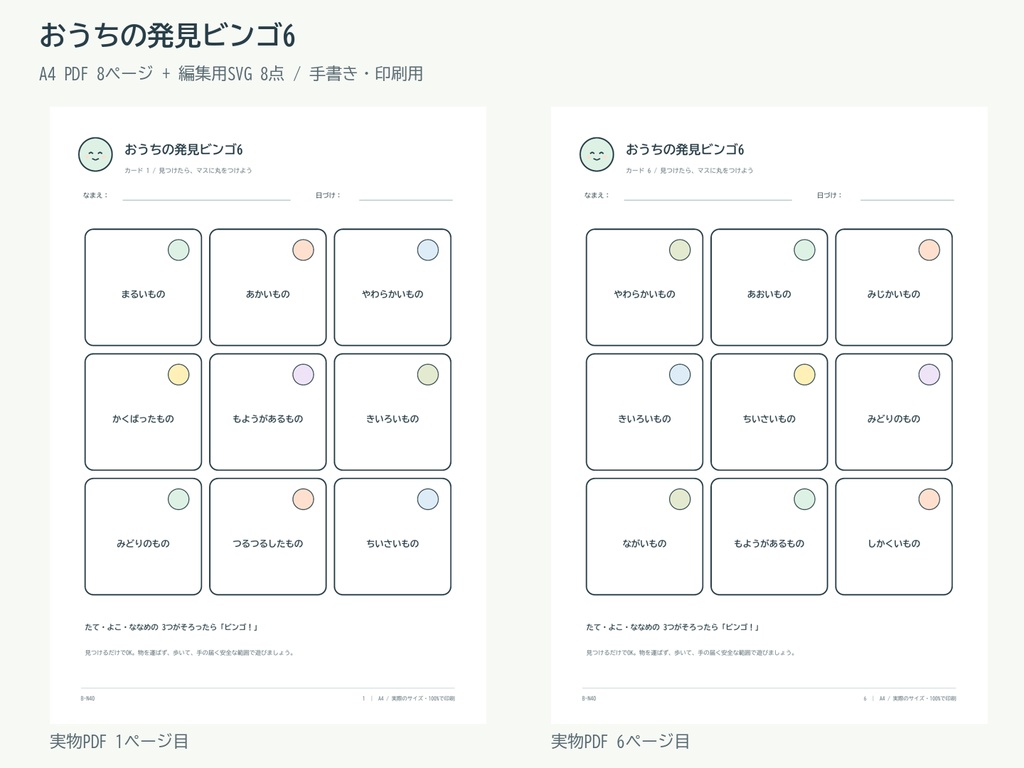Click the 日づけ line on the card 6 page
1024x768 pixels.
coord(907,199)
